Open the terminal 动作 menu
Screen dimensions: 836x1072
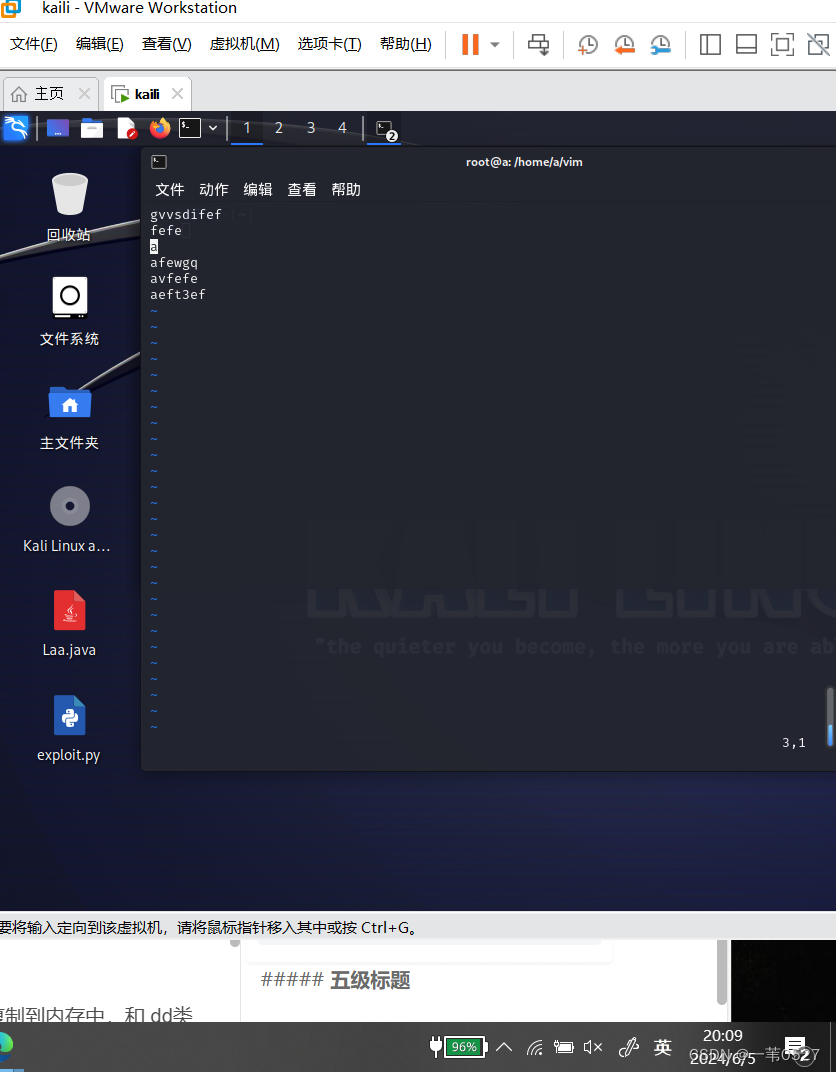click(x=213, y=189)
